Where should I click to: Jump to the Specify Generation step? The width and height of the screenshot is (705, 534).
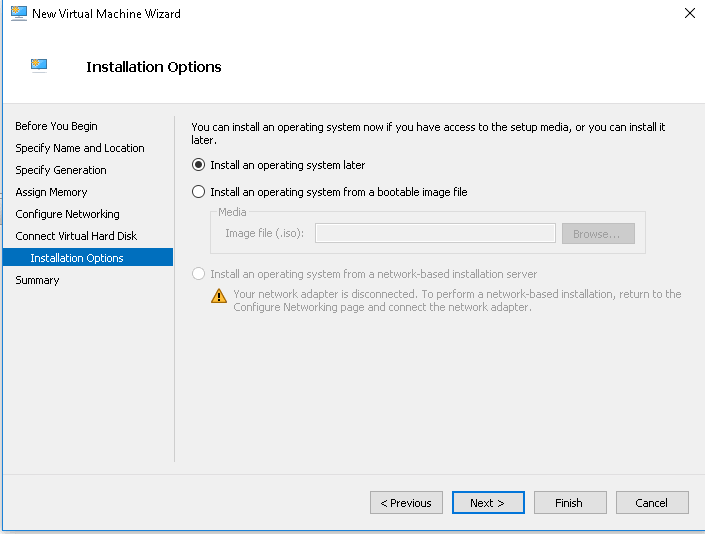[x=61, y=170]
